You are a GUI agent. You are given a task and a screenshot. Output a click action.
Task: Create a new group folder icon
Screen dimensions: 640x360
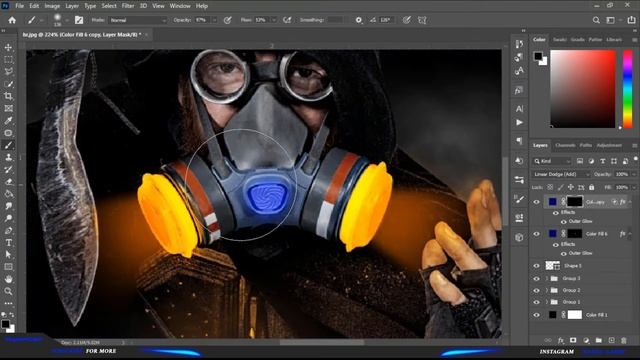[598, 340]
